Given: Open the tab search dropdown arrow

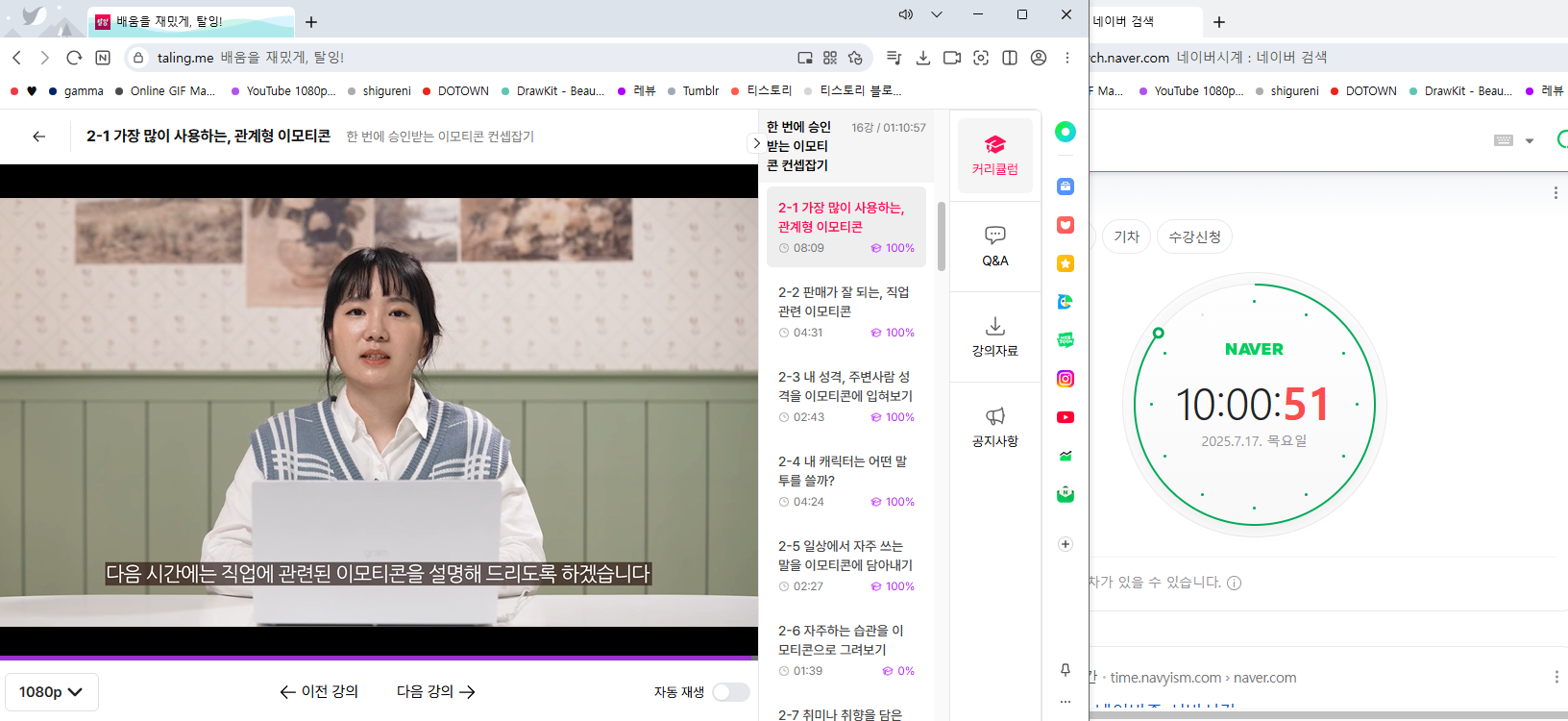Looking at the screenshot, I should pyautogui.click(x=937, y=14).
